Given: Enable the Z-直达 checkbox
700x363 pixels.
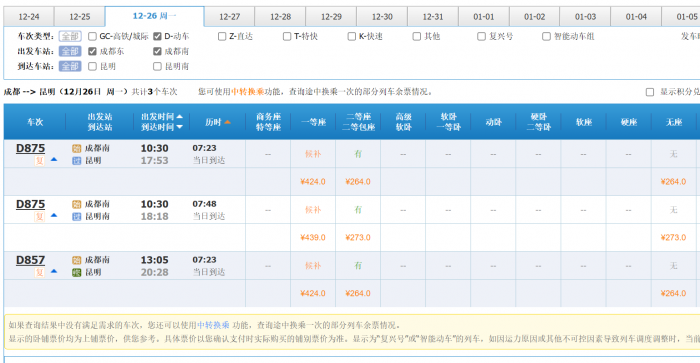Looking at the screenshot, I should coord(222,36).
